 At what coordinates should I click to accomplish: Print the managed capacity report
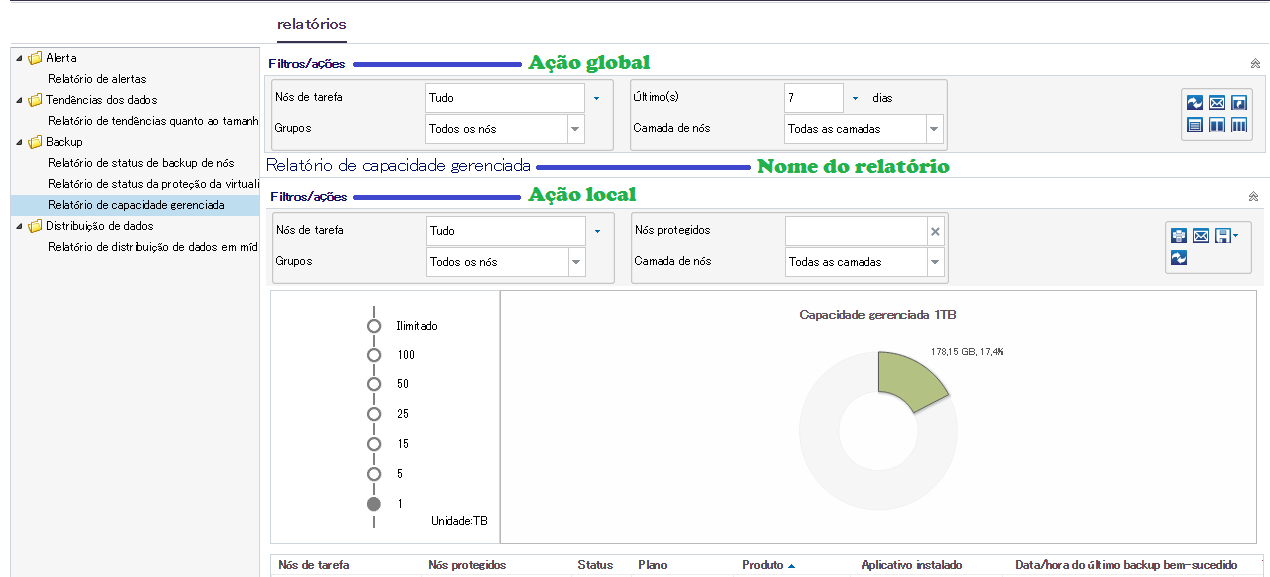point(1179,236)
